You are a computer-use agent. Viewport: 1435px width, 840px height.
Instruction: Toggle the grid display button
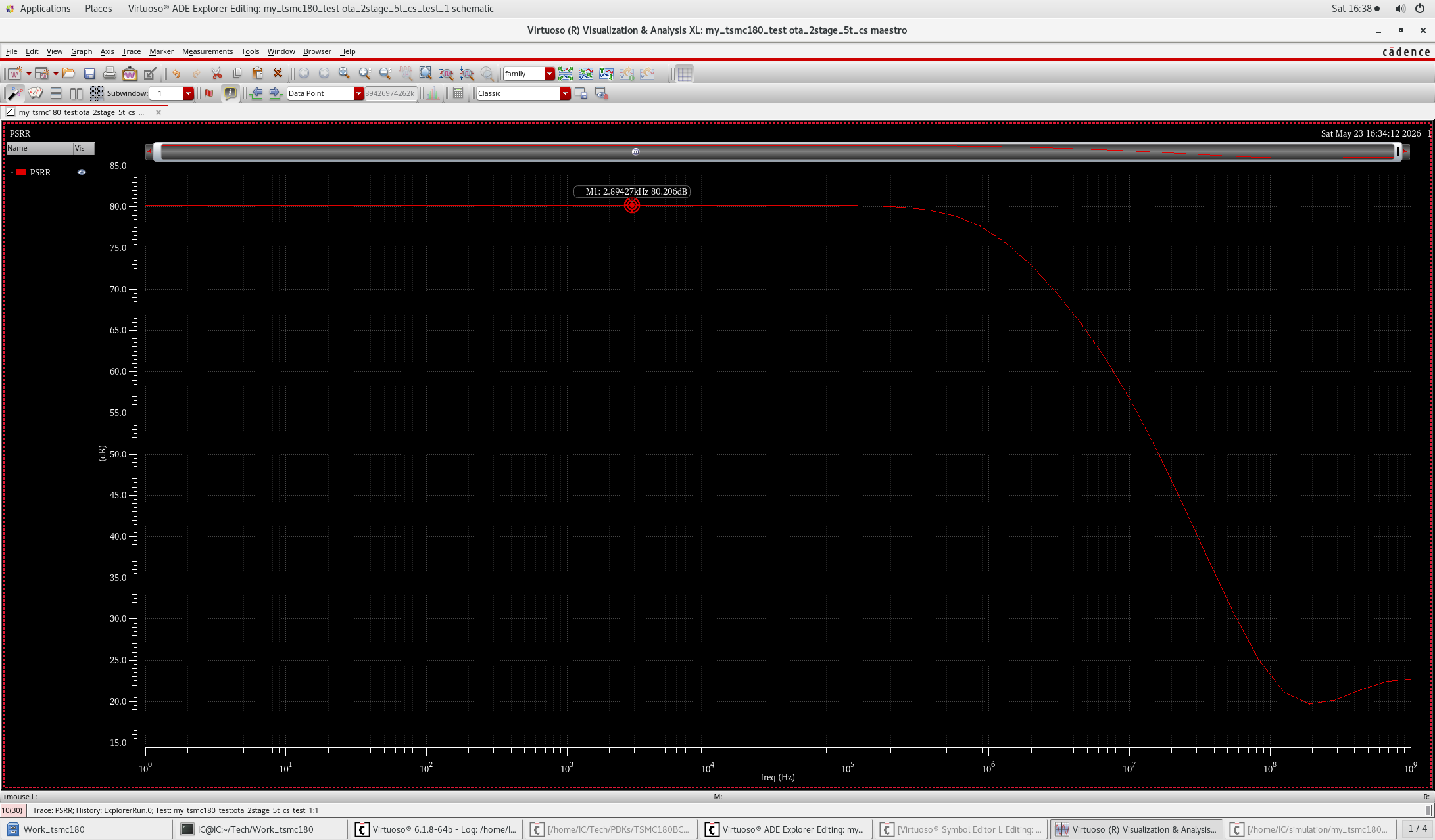685,74
